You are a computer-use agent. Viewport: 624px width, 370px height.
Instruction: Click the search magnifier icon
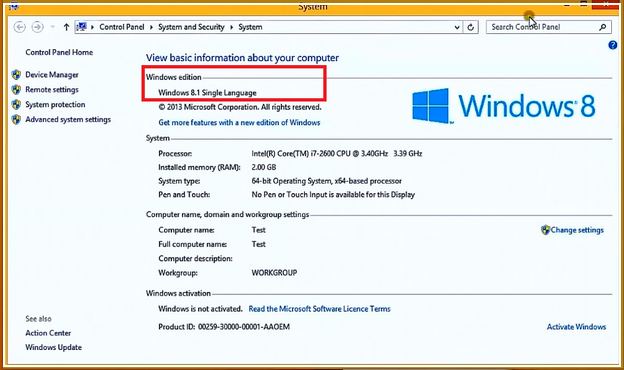click(x=603, y=27)
